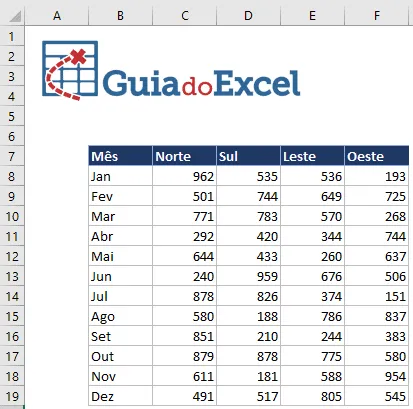Select Sul value 959 for Jun
Viewport: 413px width, 409px height.
click(248, 276)
